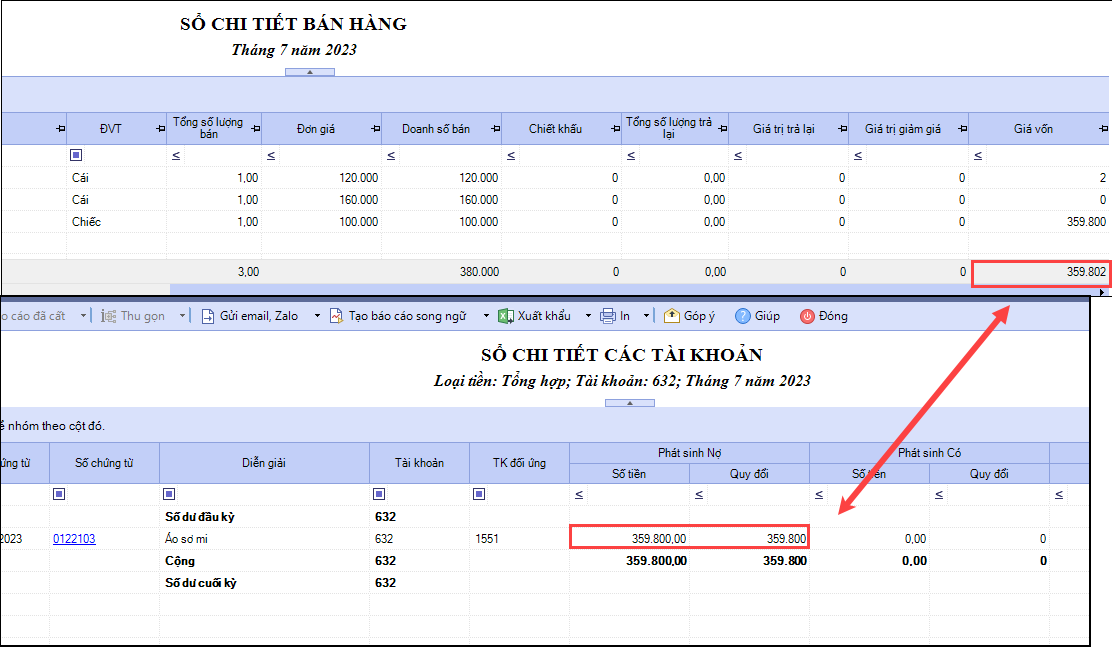The image size is (1112, 647).
Task: Toggle filter box under Diễn giải column
Action: [169, 494]
